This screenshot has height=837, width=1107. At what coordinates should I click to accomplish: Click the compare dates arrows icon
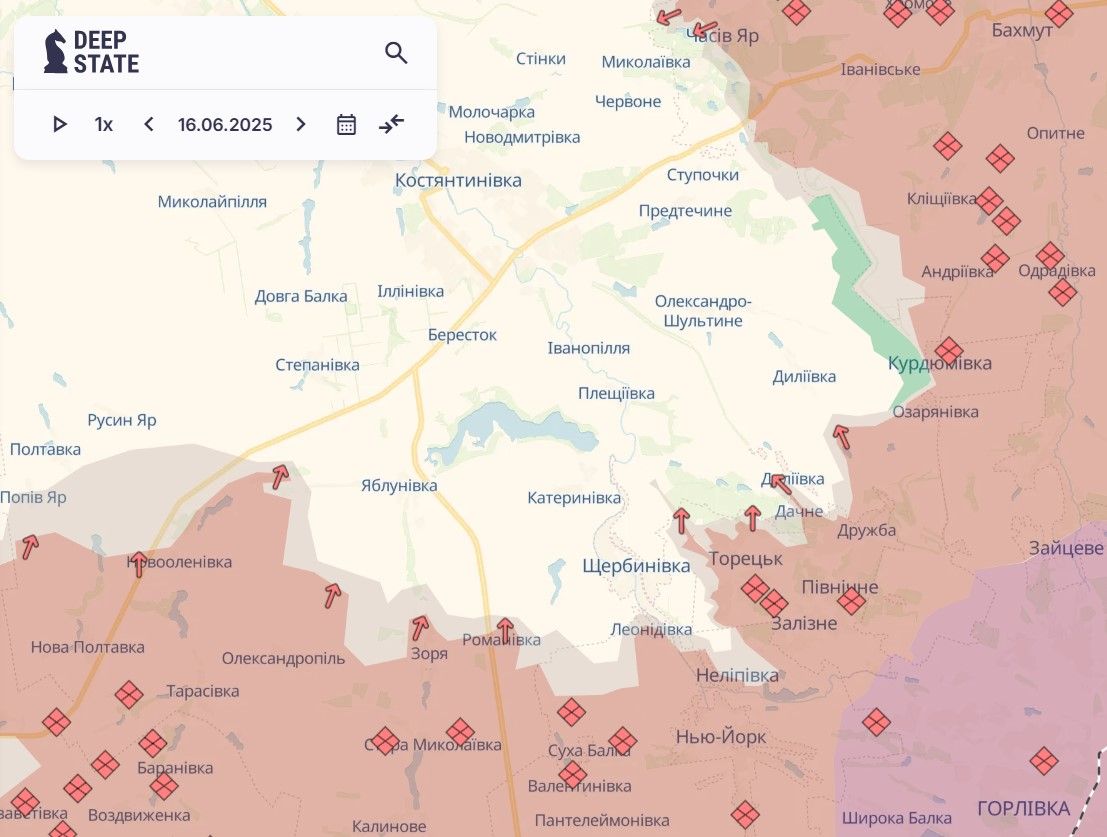tap(391, 125)
